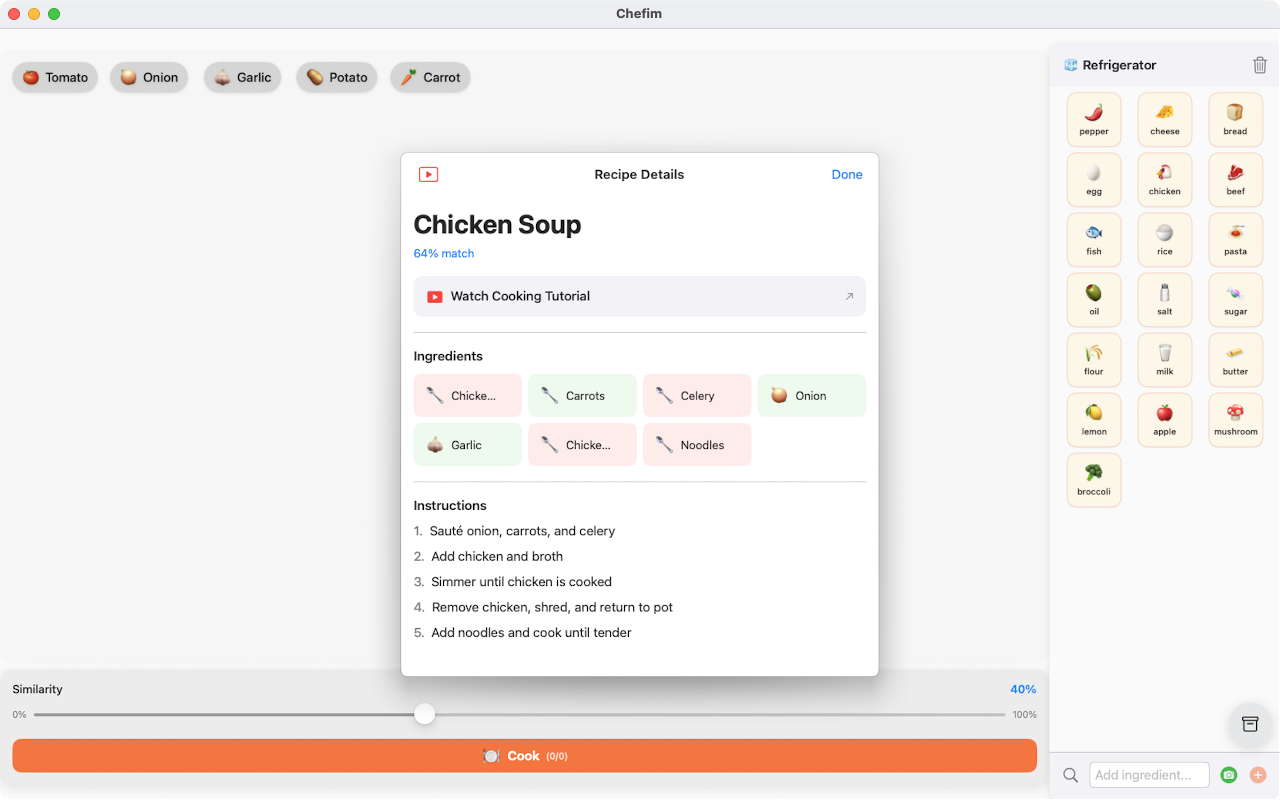Select the pepper item in Refrigerator
The image size is (1280, 800).
1094,120
